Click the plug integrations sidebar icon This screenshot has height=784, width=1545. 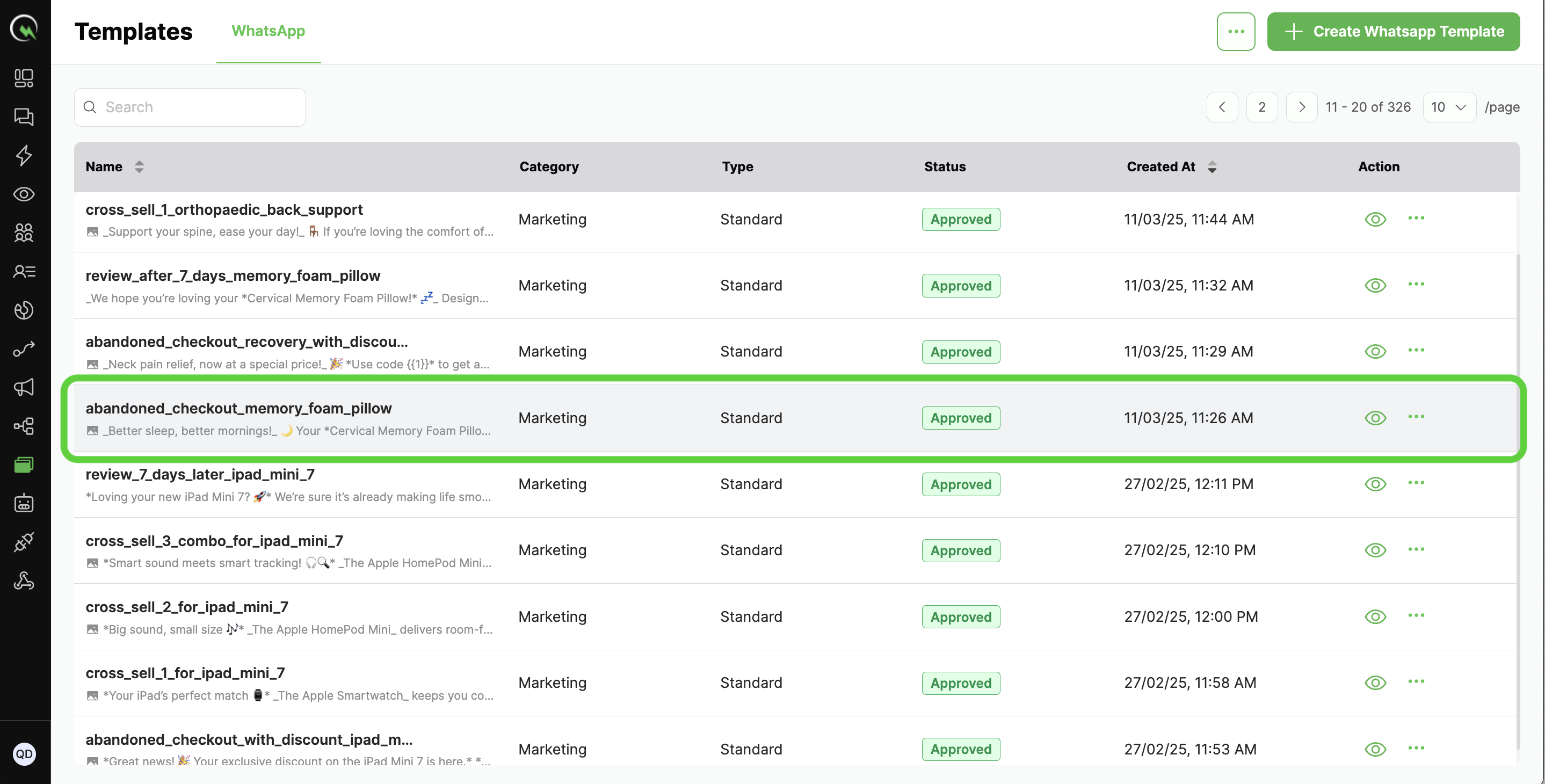24,542
